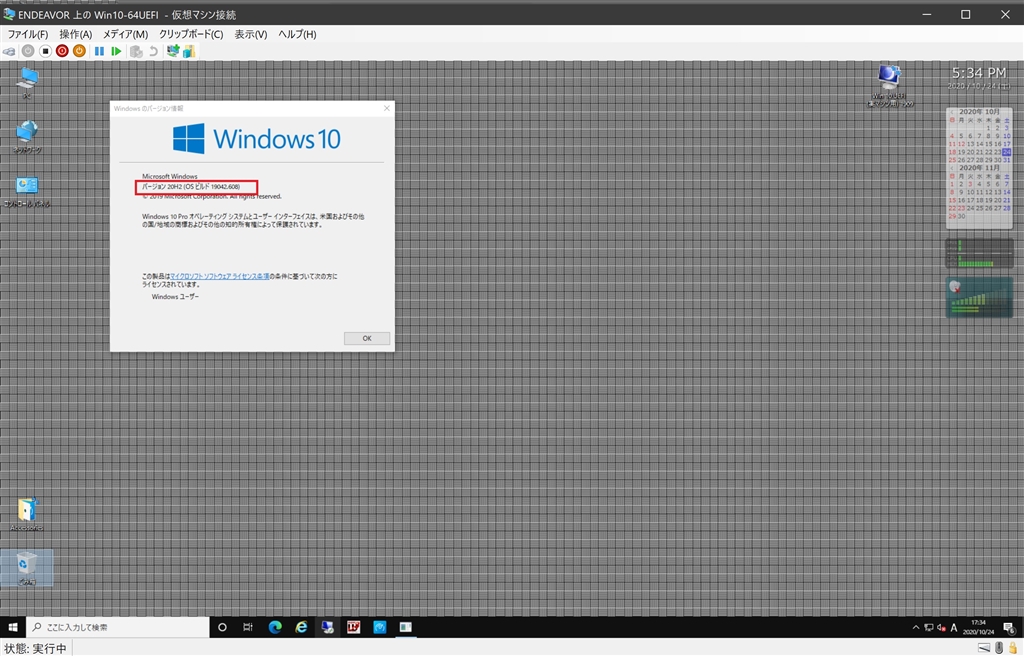1024x656 pixels.
Task: Click the ここに入力して検索 search box
Action: [x=118, y=627]
